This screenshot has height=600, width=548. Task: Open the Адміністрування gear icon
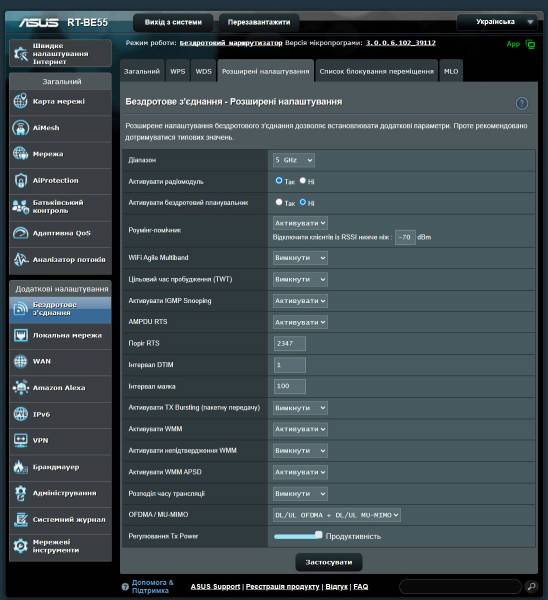[20, 493]
